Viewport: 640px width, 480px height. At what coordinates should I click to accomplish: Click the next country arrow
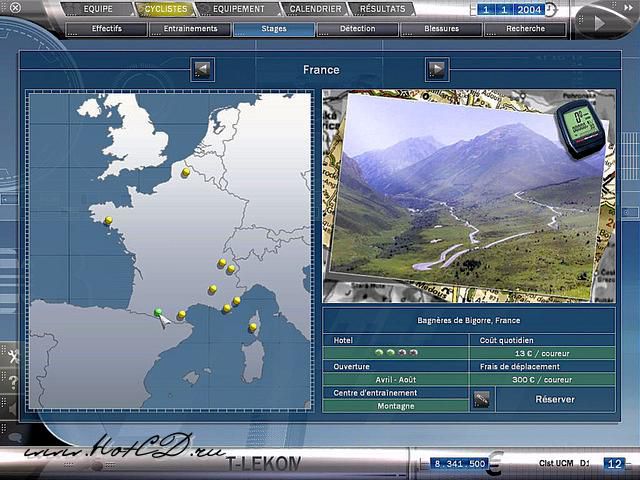(x=437, y=69)
